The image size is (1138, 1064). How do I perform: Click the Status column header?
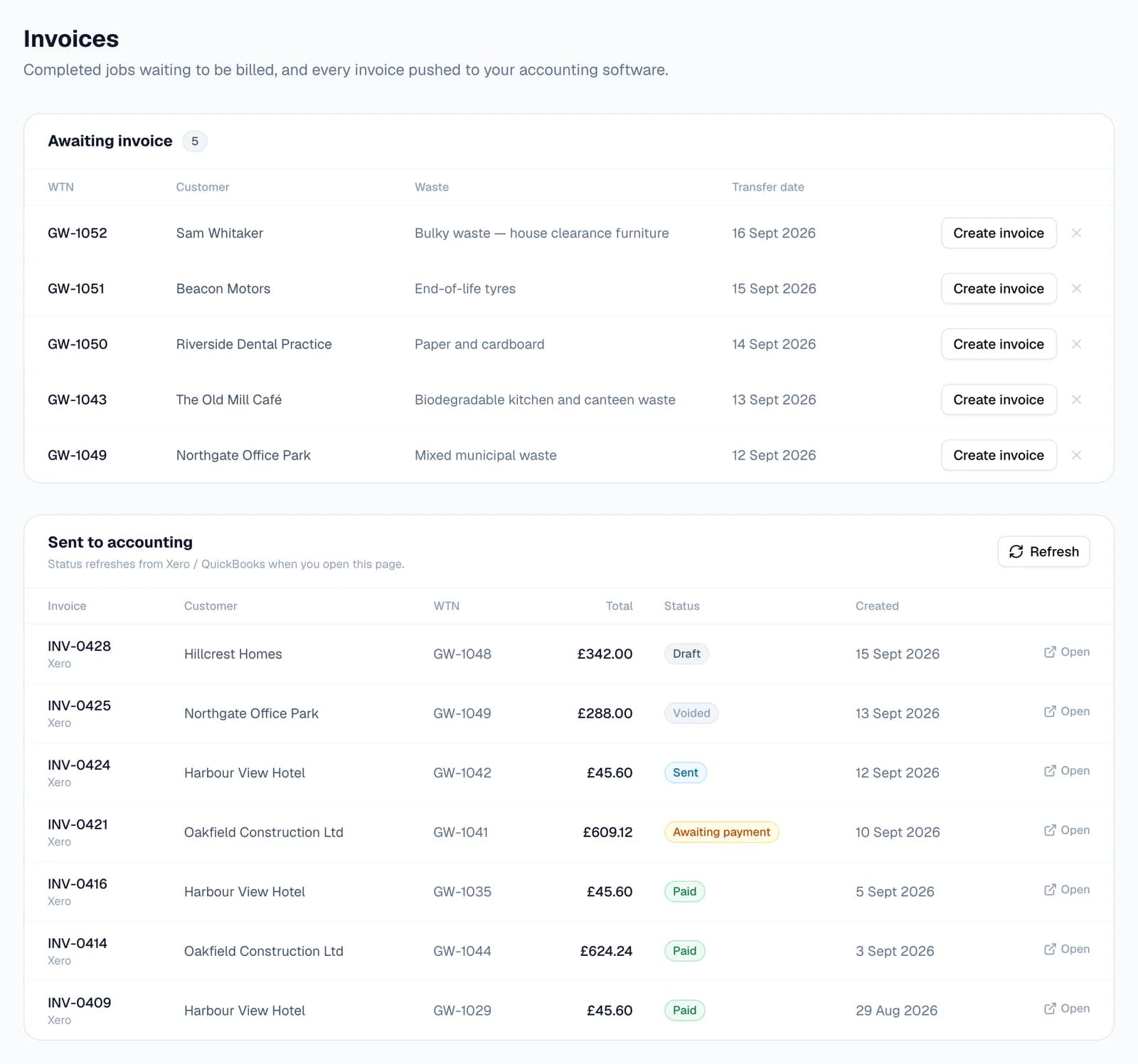(682, 606)
